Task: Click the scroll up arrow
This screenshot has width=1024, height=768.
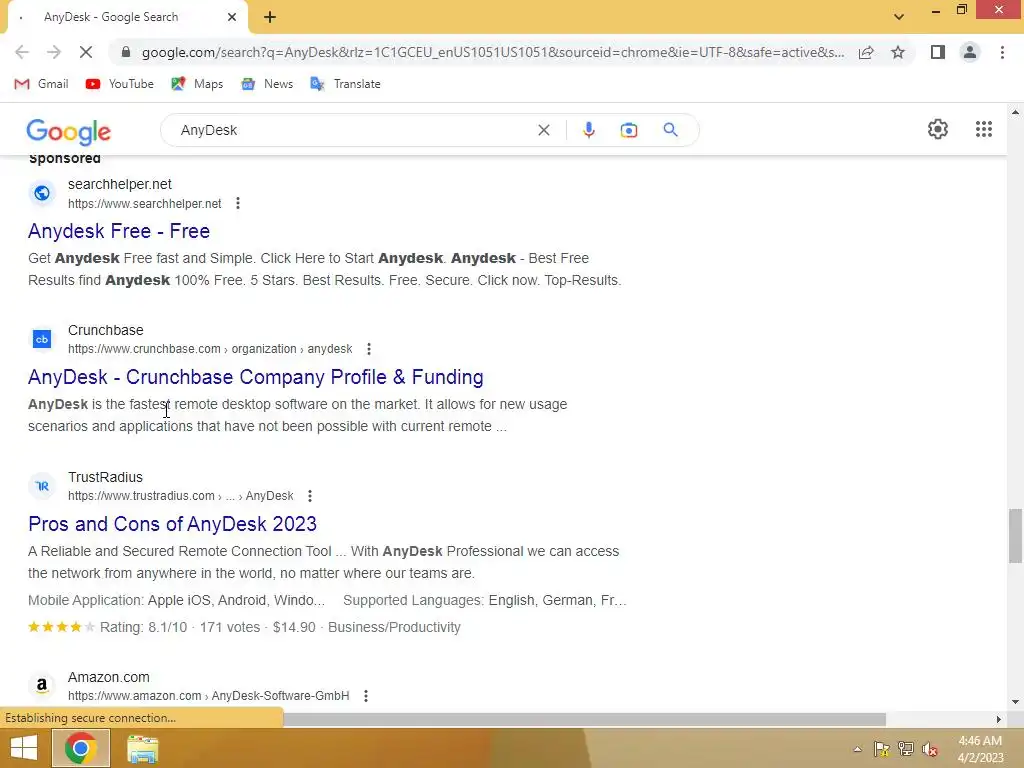Action: (x=1015, y=112)
